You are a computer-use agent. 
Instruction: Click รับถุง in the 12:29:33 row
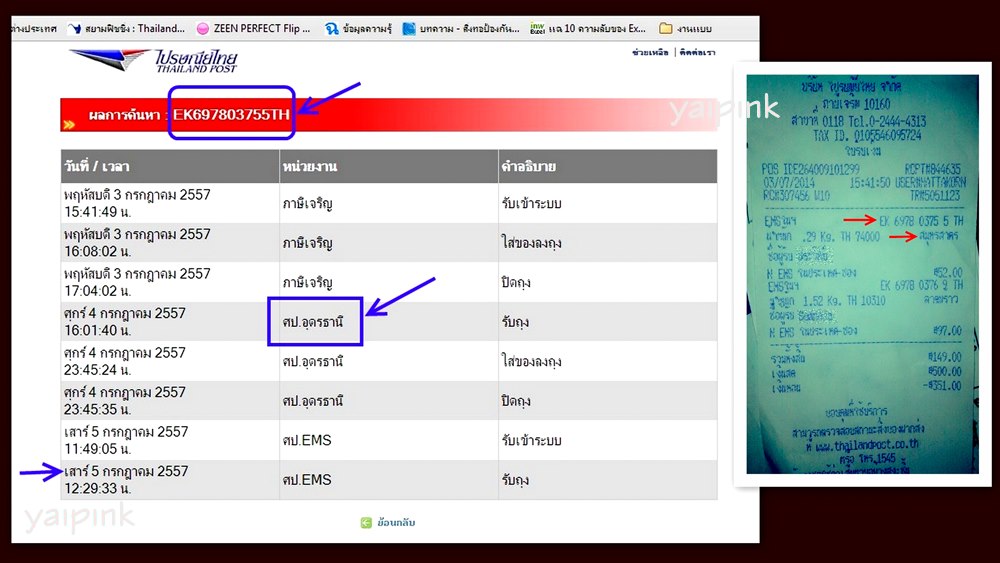tap(515, 480)
